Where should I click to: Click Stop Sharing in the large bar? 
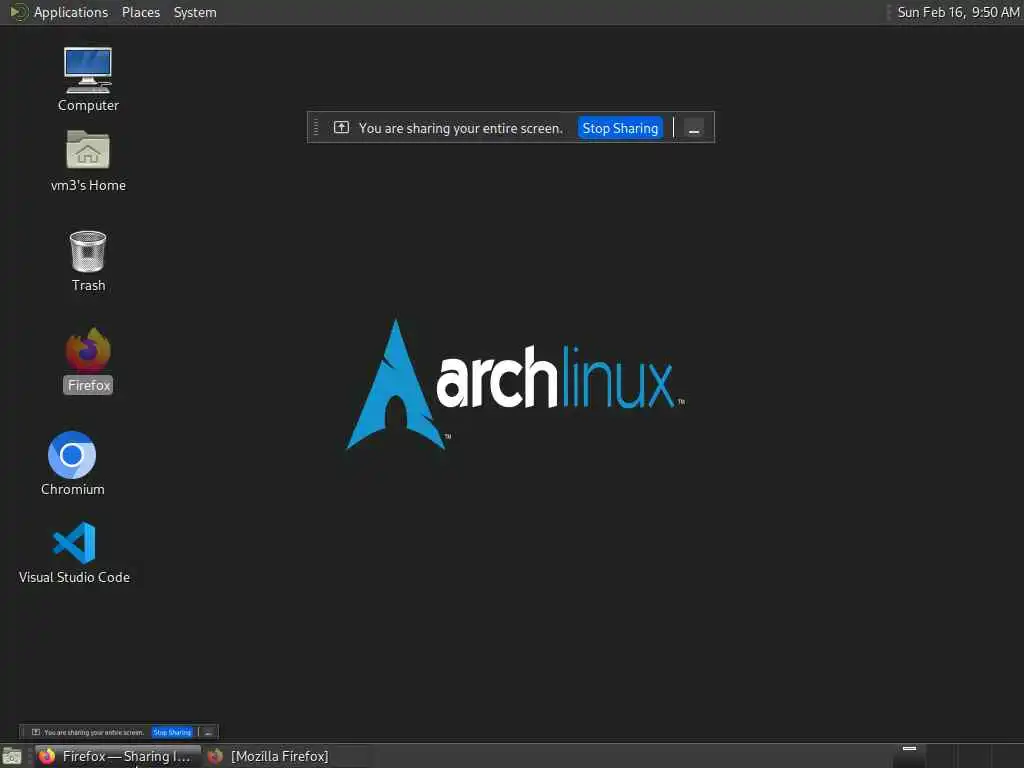point(620,128)
